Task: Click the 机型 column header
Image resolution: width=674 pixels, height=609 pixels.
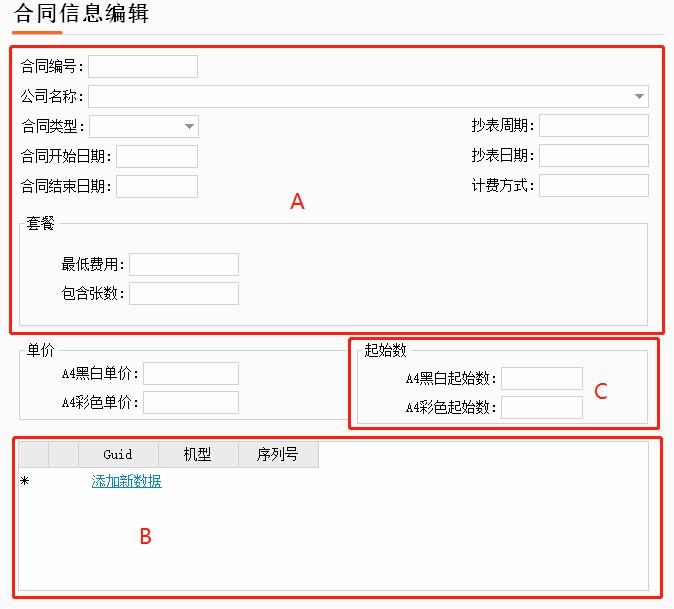Action: point(198,454)
